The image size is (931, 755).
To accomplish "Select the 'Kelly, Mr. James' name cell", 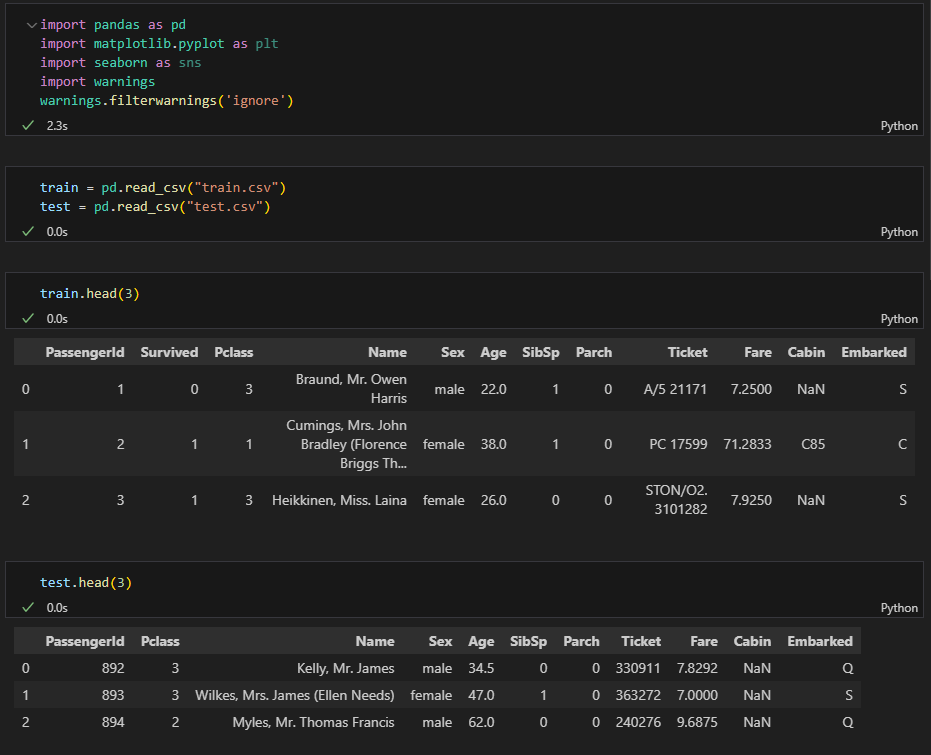I will pos(346,668).
